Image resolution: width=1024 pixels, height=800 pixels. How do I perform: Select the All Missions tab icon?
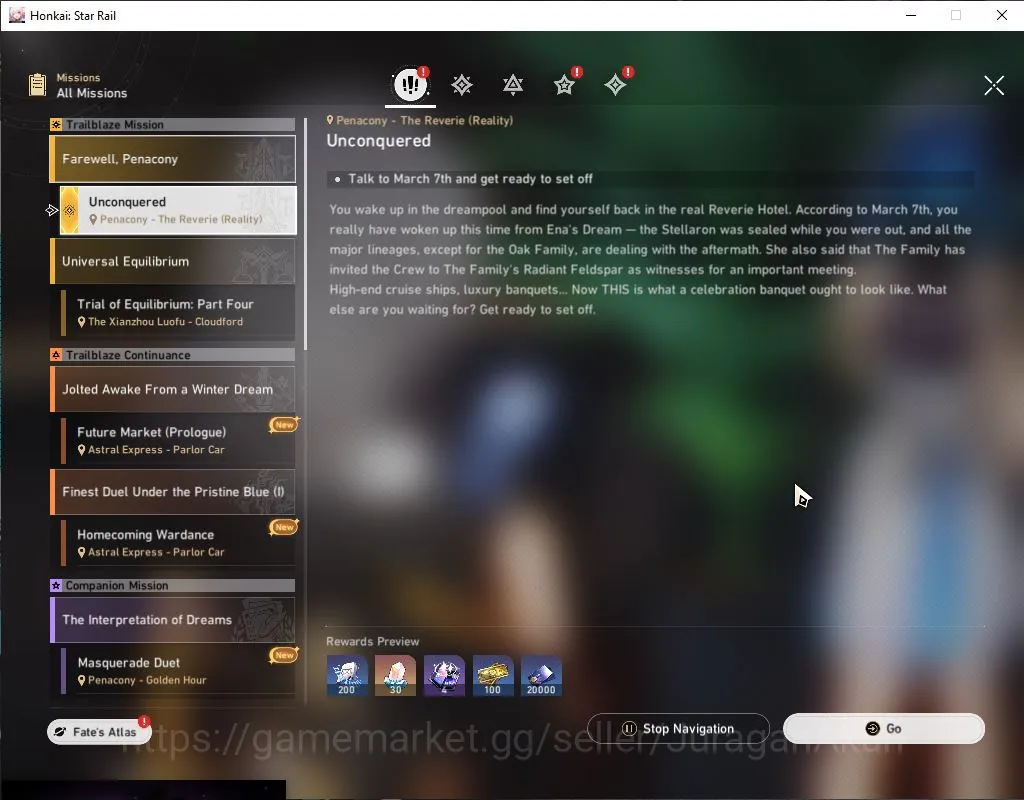410,84
